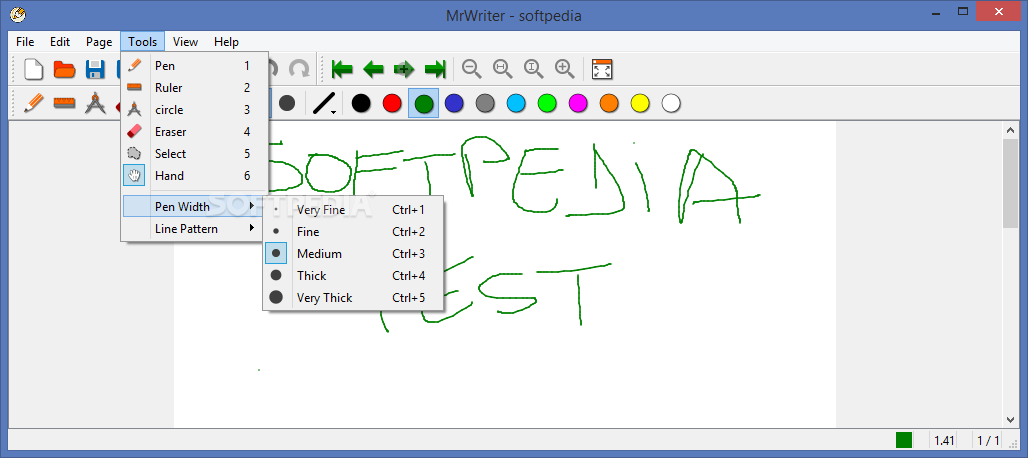Click the green current color indicator in status bar

pyautogui.click(x=904, y=440)
